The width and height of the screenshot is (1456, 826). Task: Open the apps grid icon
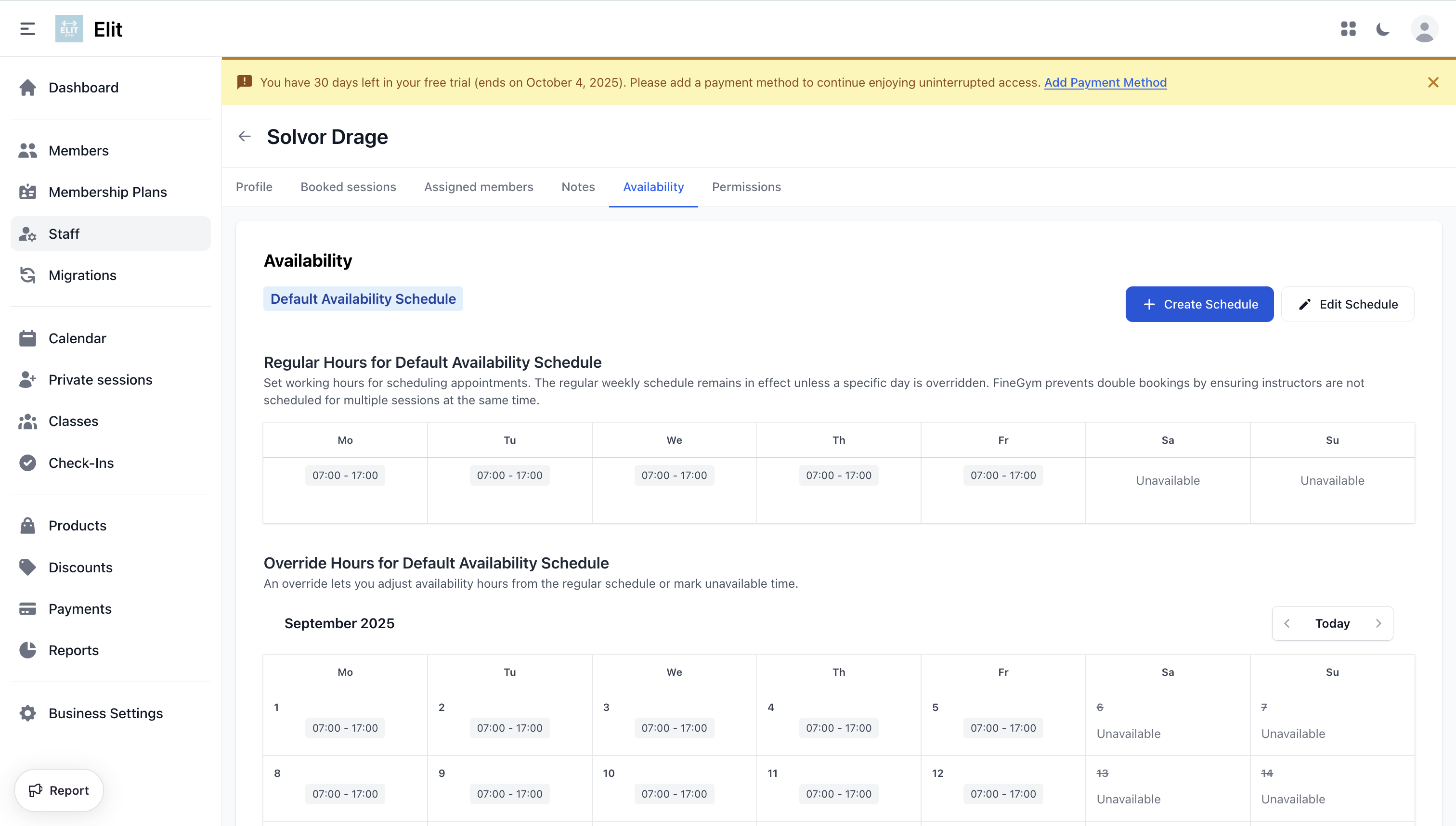tap(1348, 29)
